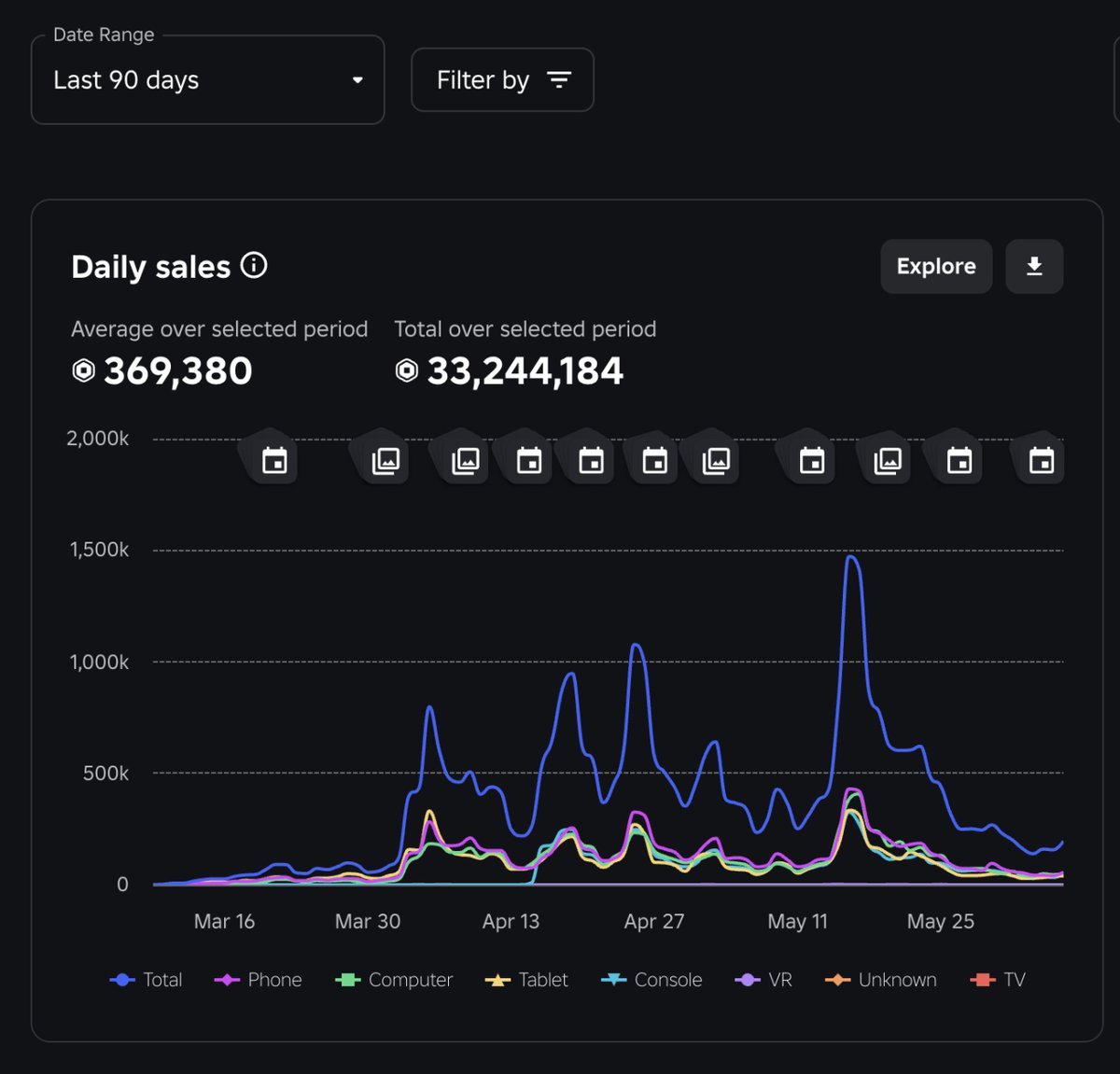Click the 1,000k y-axis label
The width and height of the screenshot is (1120, 1074).
(x=100, y=663)
